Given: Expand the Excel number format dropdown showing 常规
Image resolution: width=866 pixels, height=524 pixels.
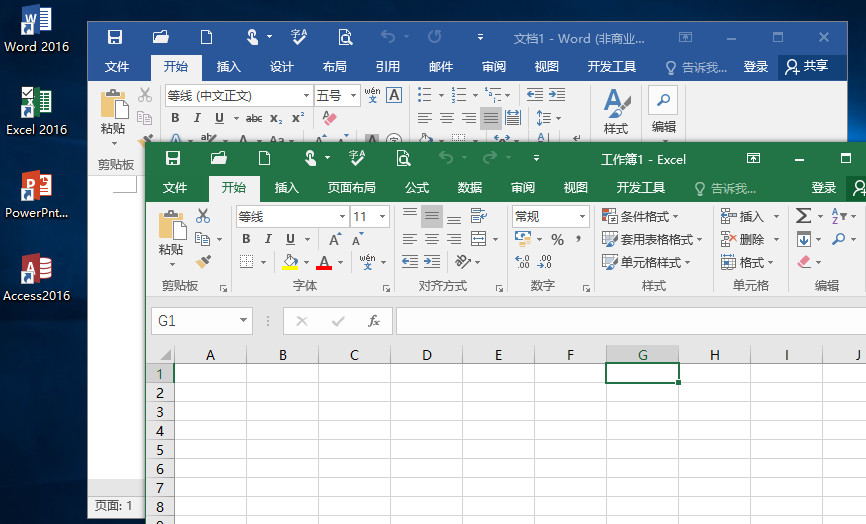Looking at the screenshot, I should pos(582,216).
